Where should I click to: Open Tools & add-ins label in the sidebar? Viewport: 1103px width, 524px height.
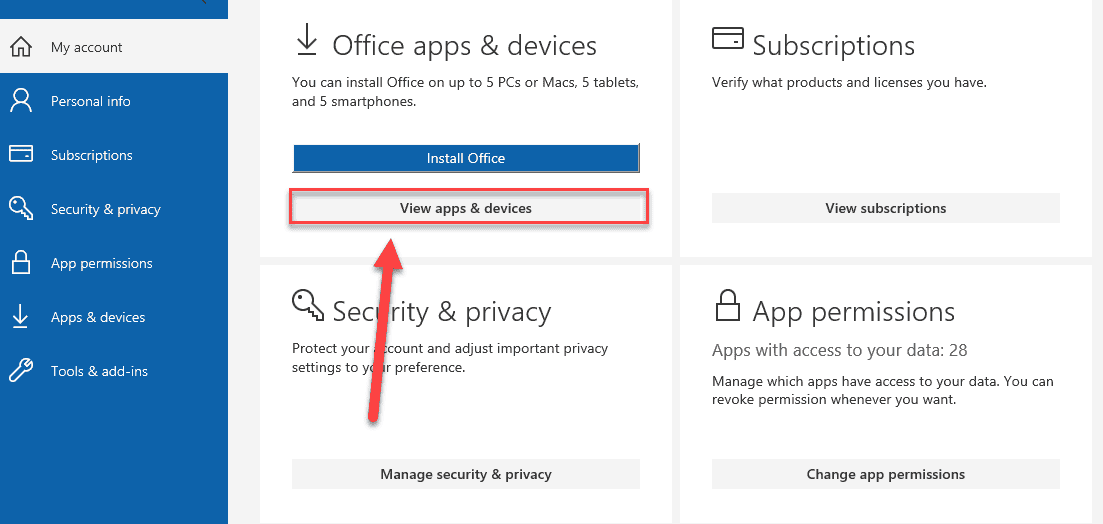coord(99,371)
